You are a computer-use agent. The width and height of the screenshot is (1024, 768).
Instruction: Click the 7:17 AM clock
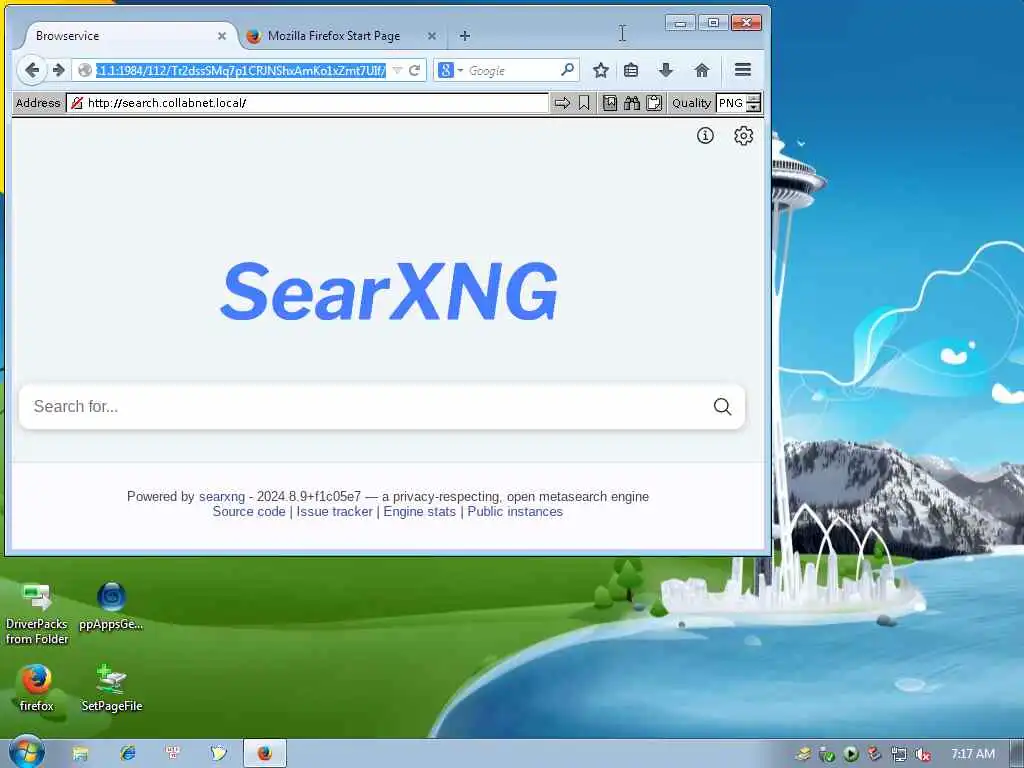point(972,754)
